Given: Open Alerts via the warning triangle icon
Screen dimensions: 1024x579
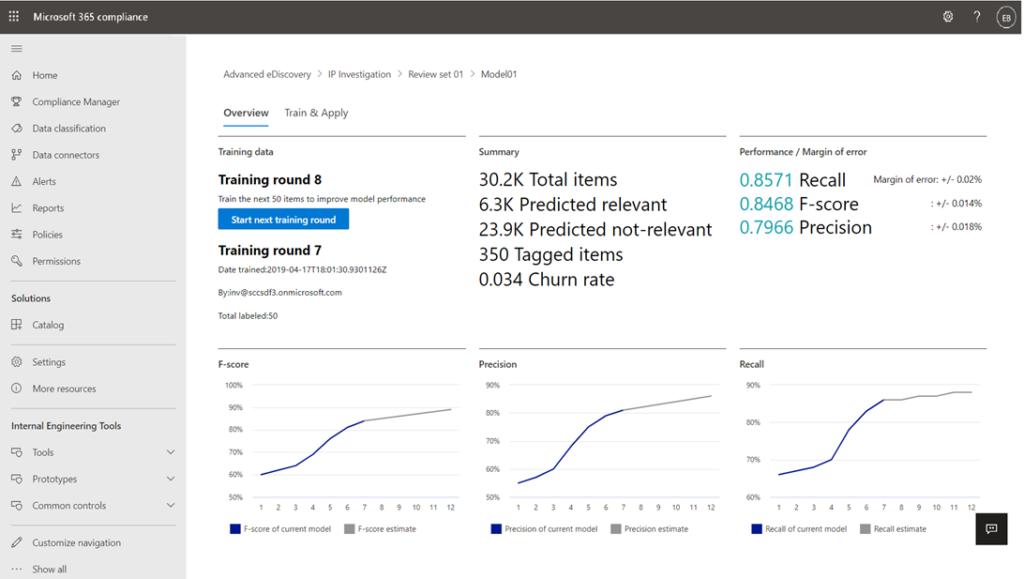Looking at the screenshot, I should (x=16, y=182).
